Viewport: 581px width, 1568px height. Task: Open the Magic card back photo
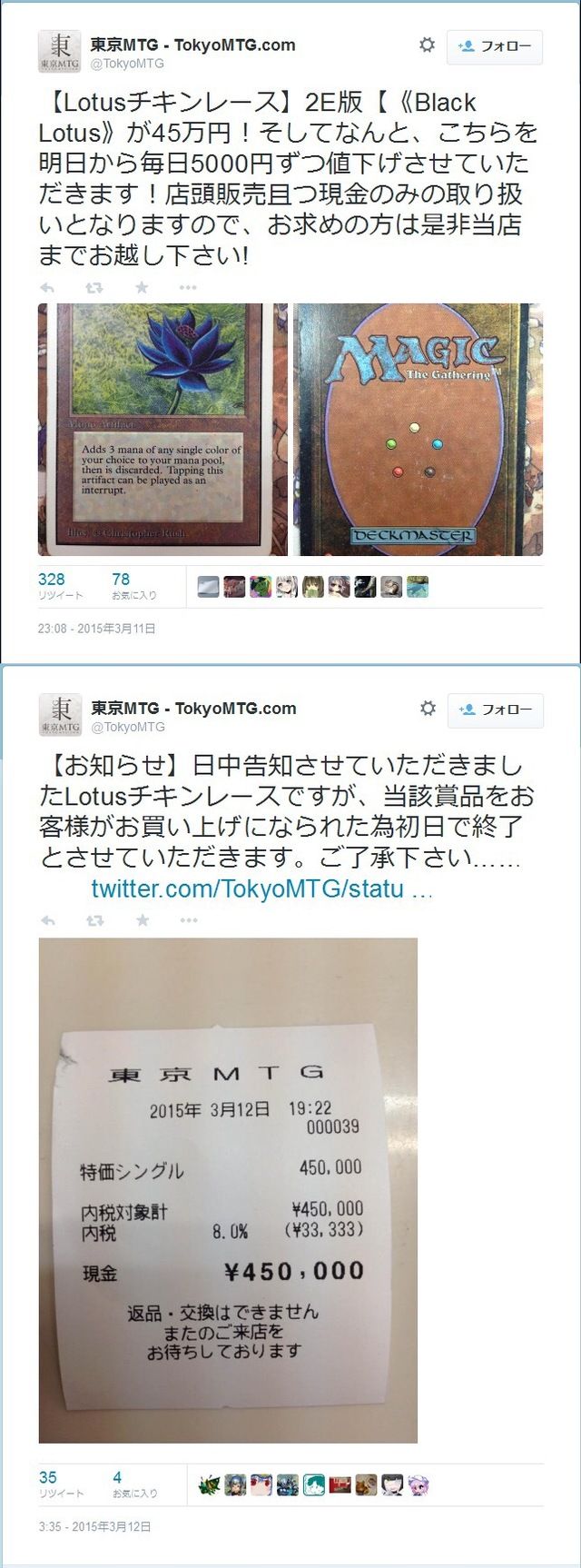(x=419, y=430)
